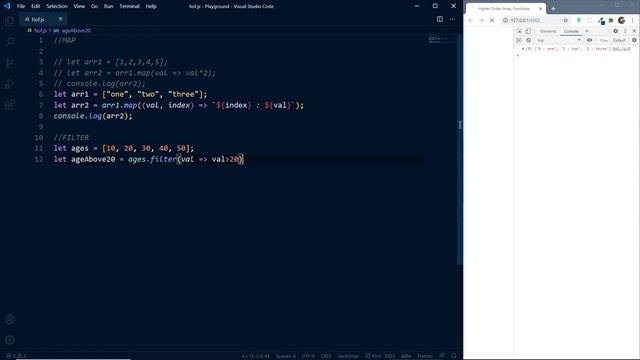The height and width of the screenshot is (360, 640).
Task: Go back in Chrome
Action: [x=471, y=20]
